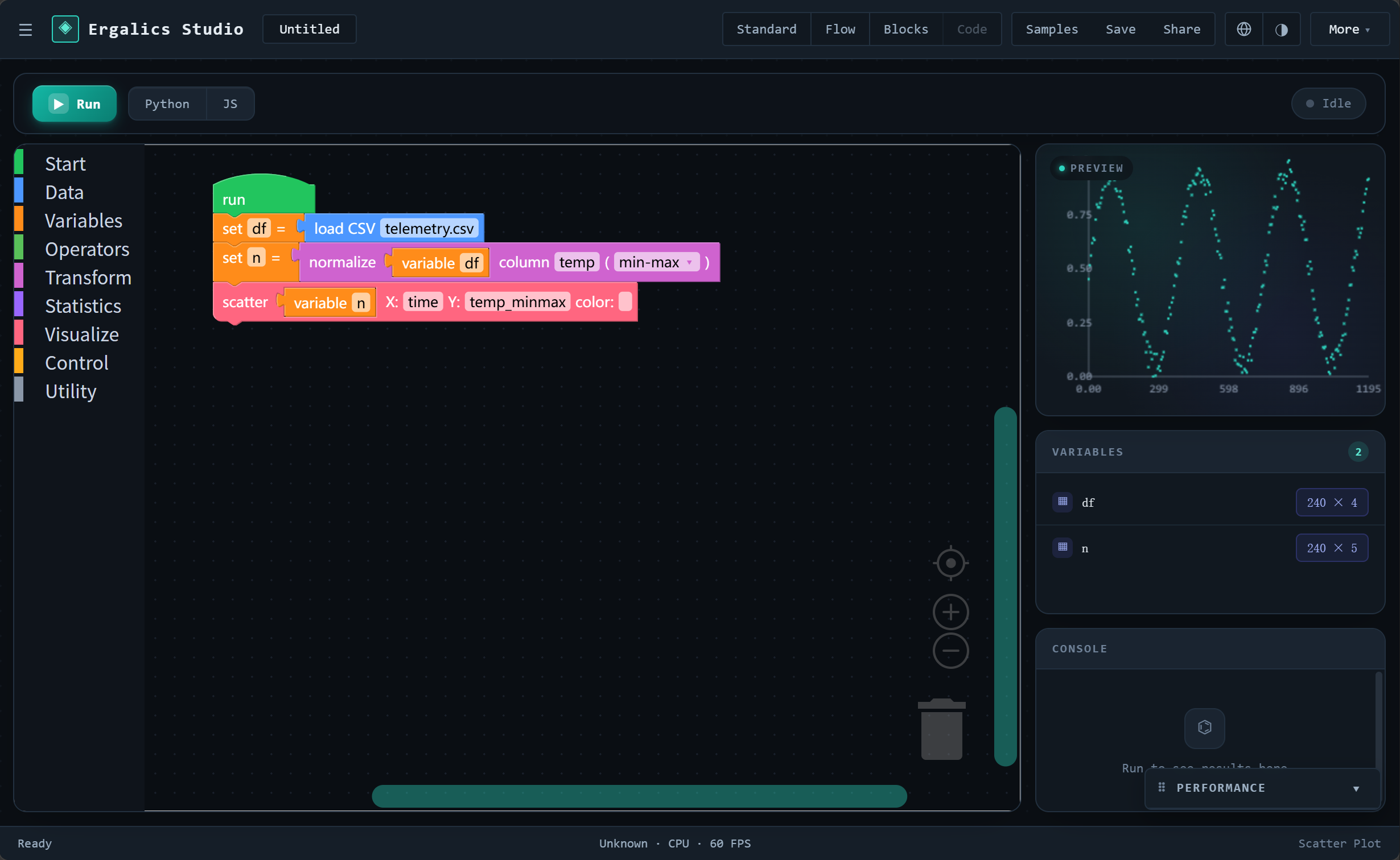Center the workspace with the crosshair icon
The width and height of the screenshot is (1400, 860).
[x=950, y=563]
